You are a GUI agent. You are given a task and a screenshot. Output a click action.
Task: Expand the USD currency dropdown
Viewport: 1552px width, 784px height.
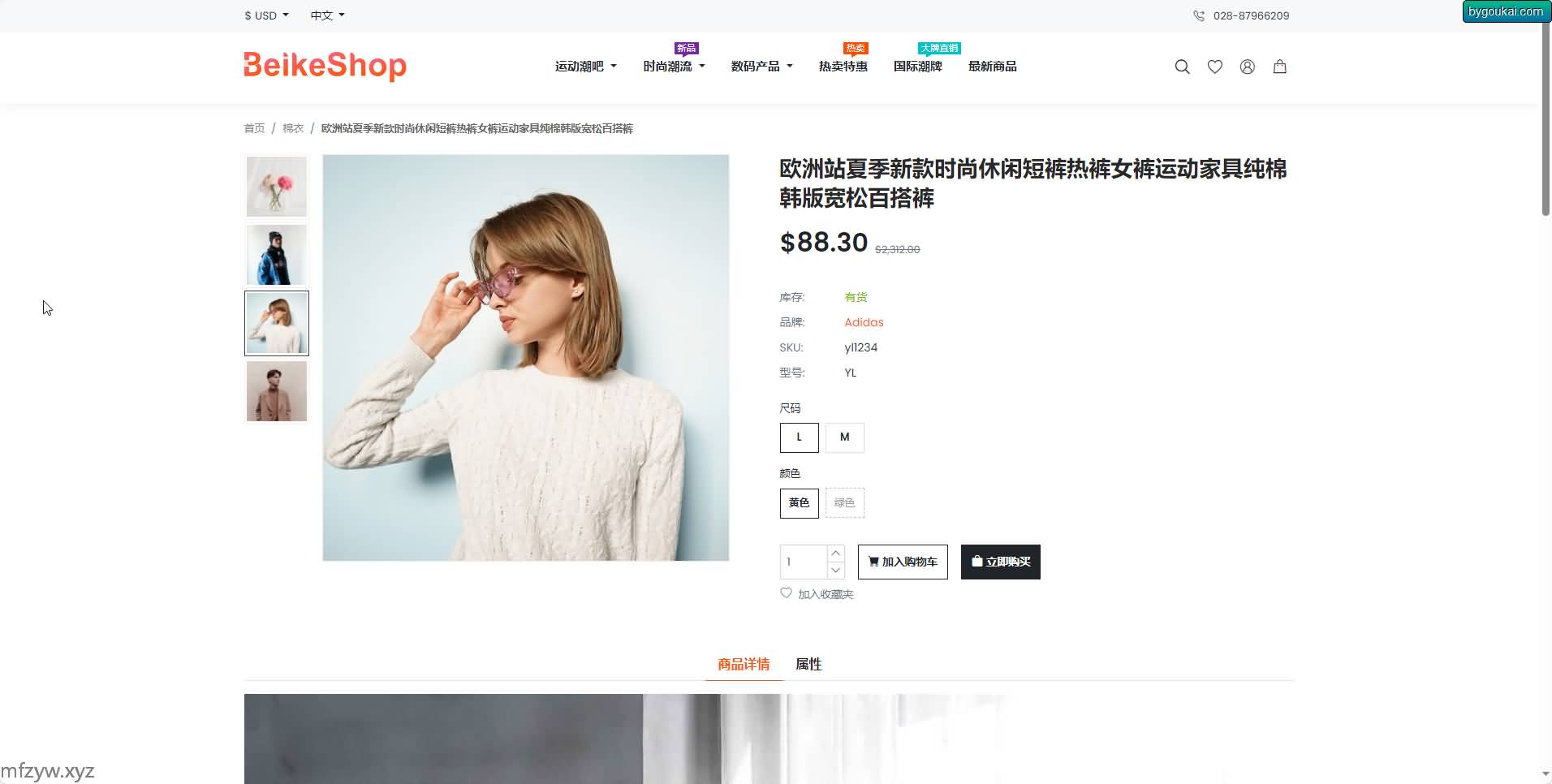(x=266, y=15)
